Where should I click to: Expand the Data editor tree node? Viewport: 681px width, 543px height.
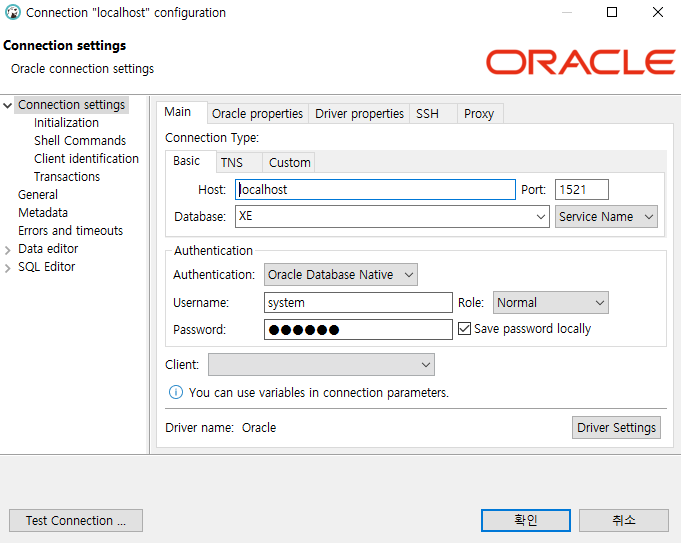coord(7,250)
